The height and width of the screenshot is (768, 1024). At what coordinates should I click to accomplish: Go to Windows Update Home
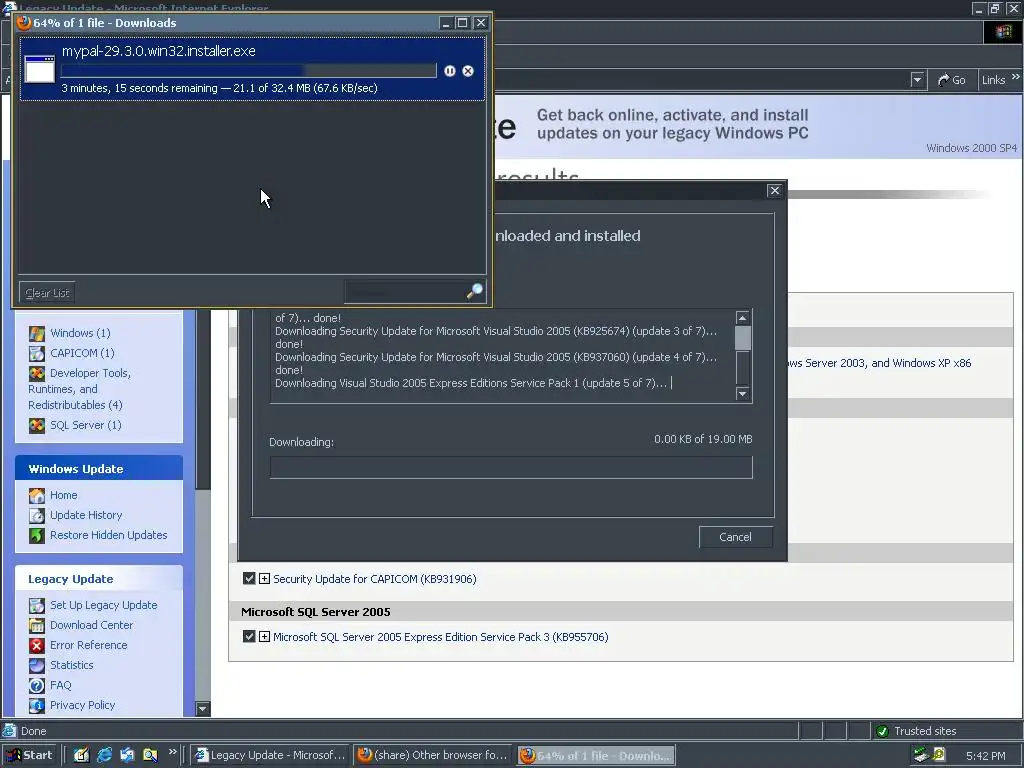[63, 495]
